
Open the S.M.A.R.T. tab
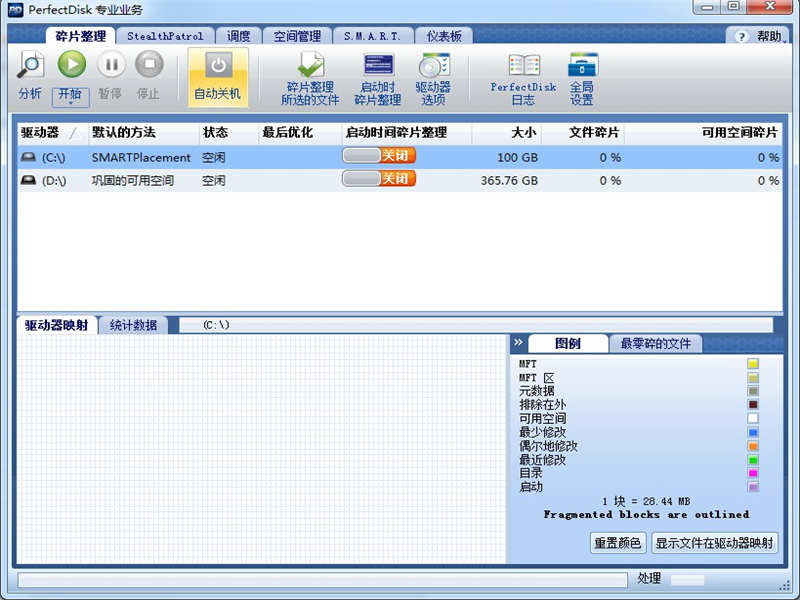coord(372,36)
